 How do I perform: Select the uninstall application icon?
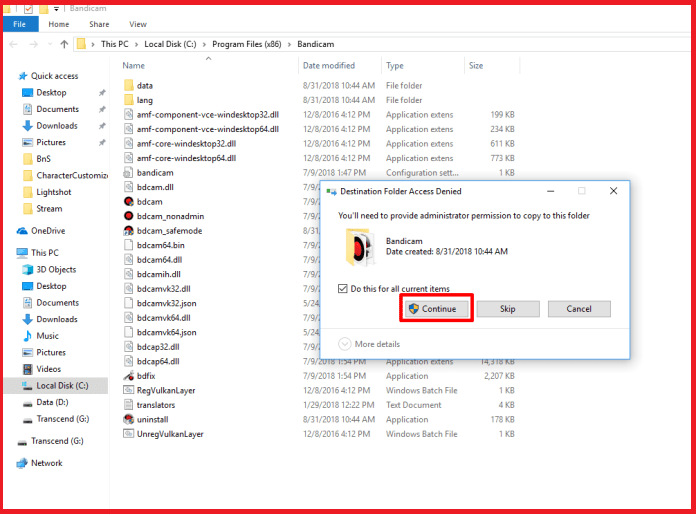(128, 420)
